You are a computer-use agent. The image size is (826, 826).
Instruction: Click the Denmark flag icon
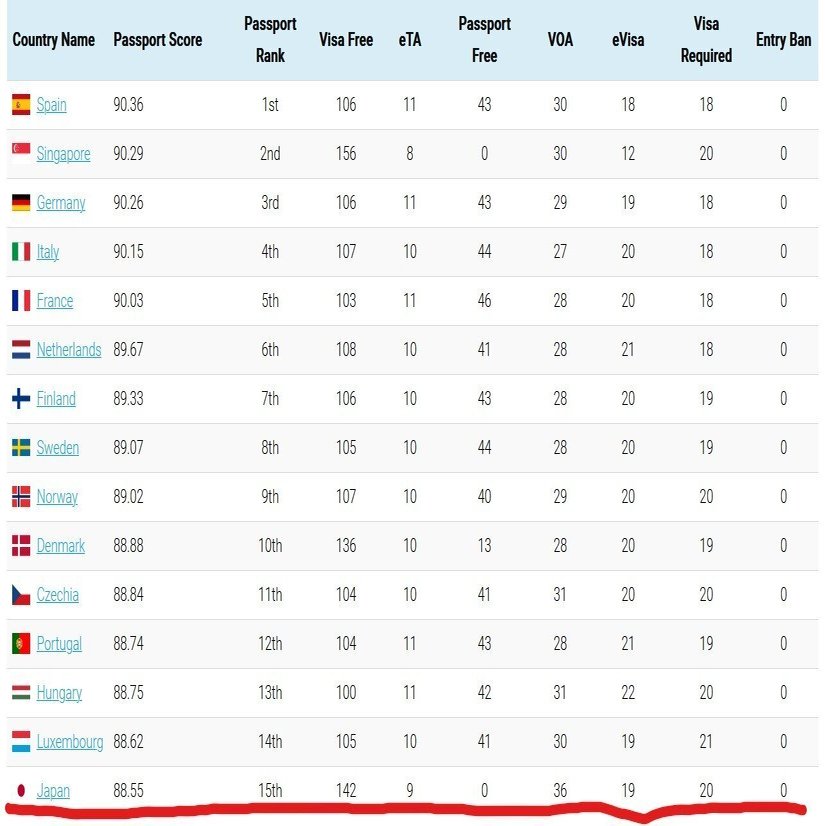coord(21,545)
